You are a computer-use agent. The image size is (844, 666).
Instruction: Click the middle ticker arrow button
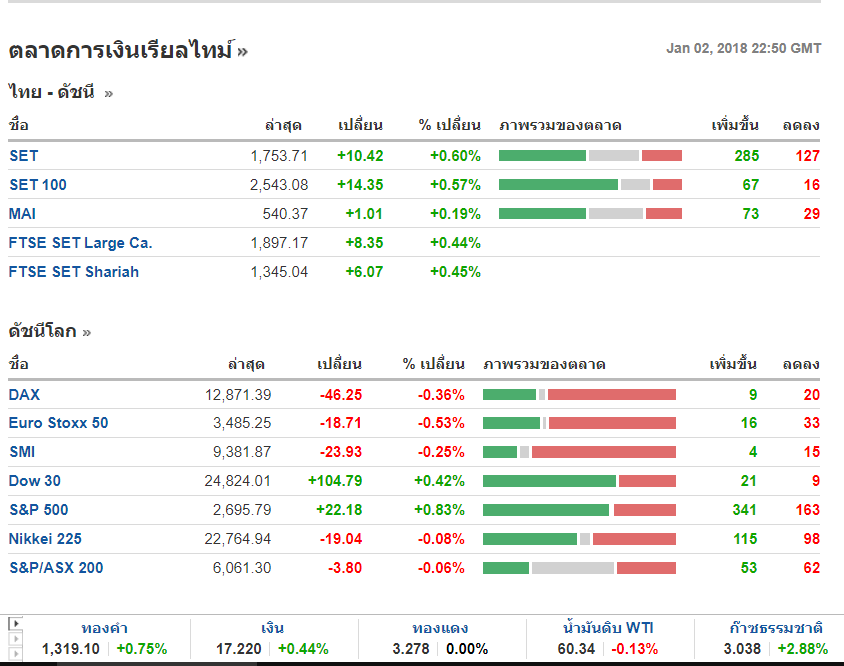click(x=13, y=638)
